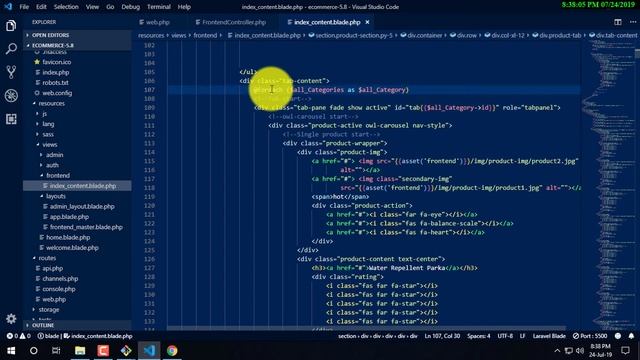Open frontend_master.blade.php file
The width and height of the screenshot is (640, 360).
click(x=86, y=227)
